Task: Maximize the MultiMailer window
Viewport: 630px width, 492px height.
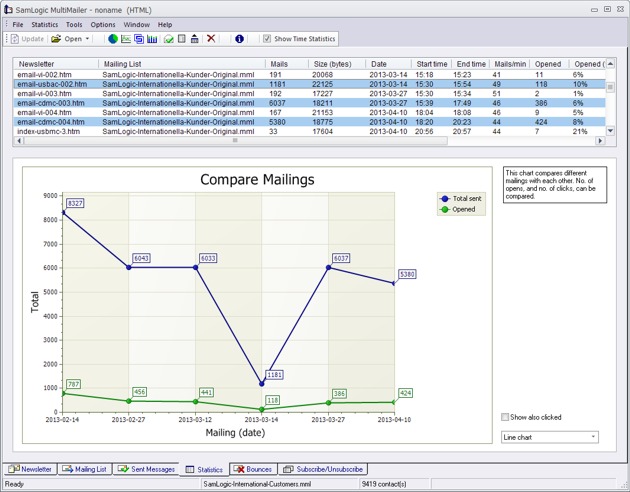Action: (608, 9)
